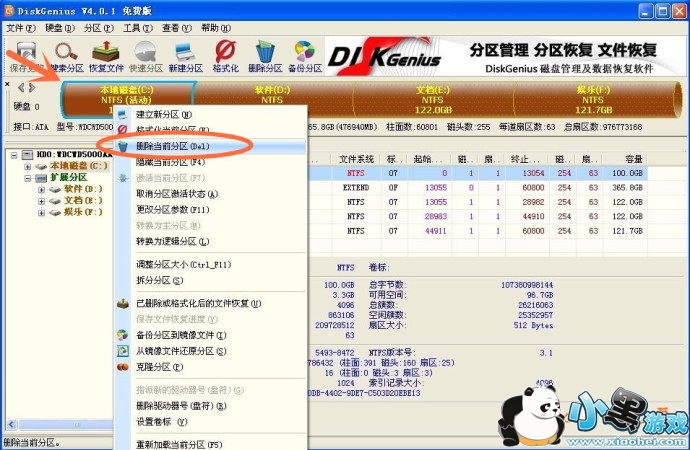Open the 分区(P) menu
690x450 pixels.
click(99, 28)
